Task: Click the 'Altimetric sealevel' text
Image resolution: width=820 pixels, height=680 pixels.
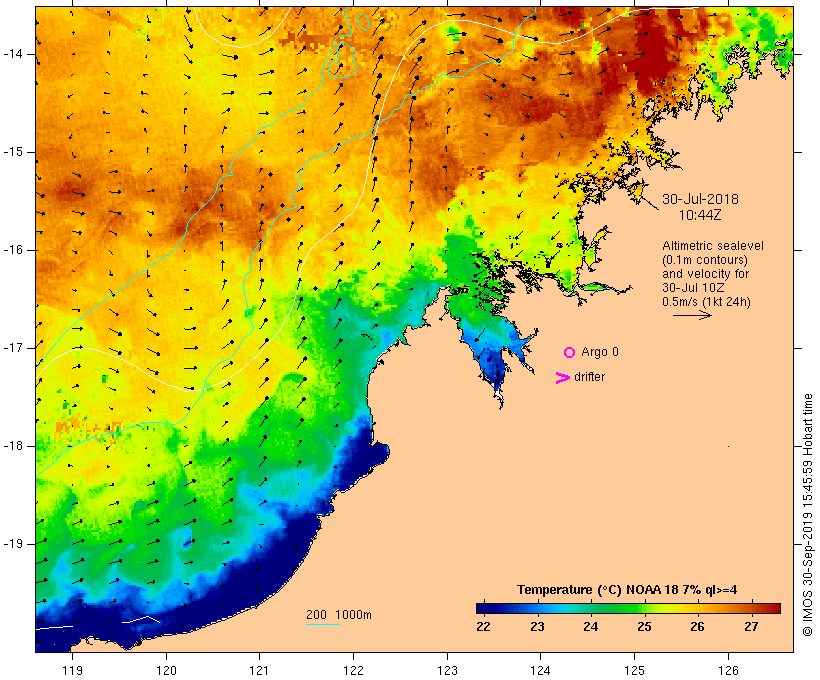Action: point(713,246)
